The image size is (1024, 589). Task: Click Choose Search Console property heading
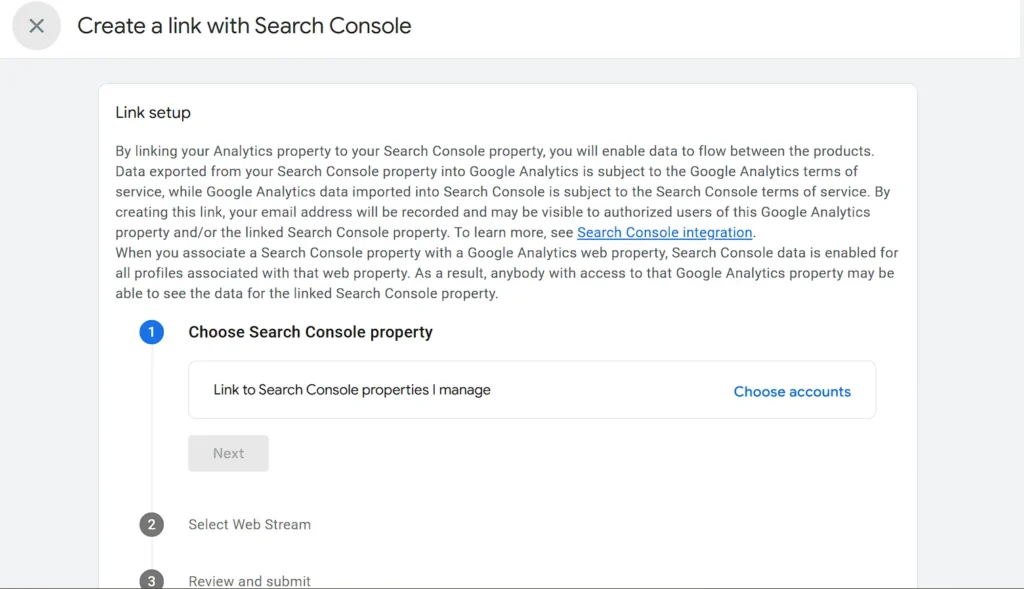click(310, 332)
